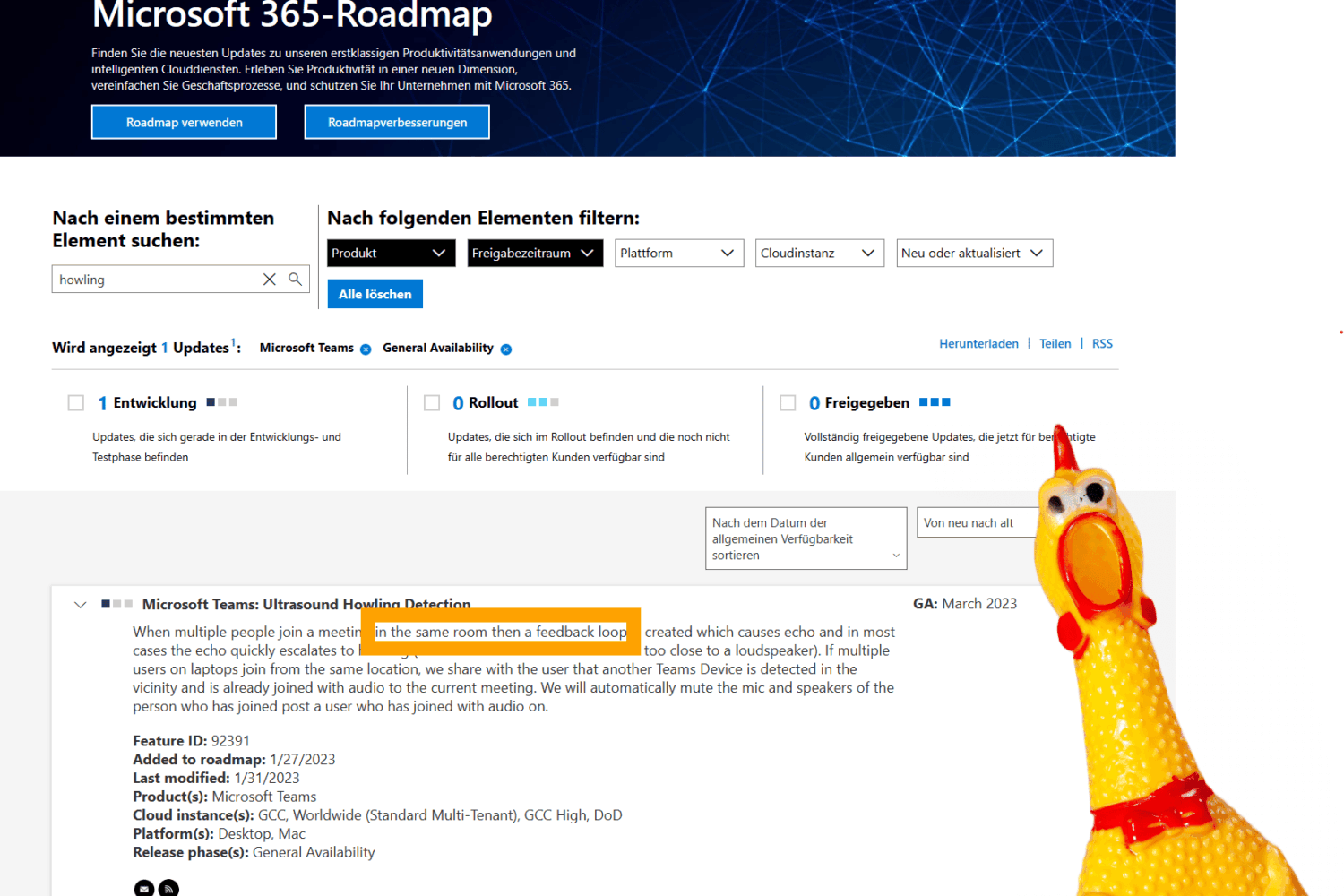Check the Rollout checkbox
The width and height of the screenshot is (1344, 896).
coord(432,403)
